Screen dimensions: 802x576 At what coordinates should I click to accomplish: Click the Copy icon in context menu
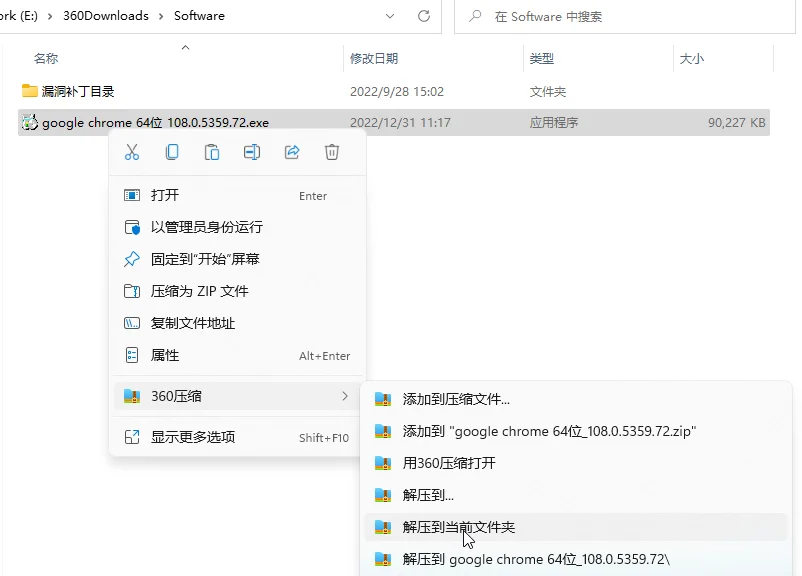click(172, 152)
